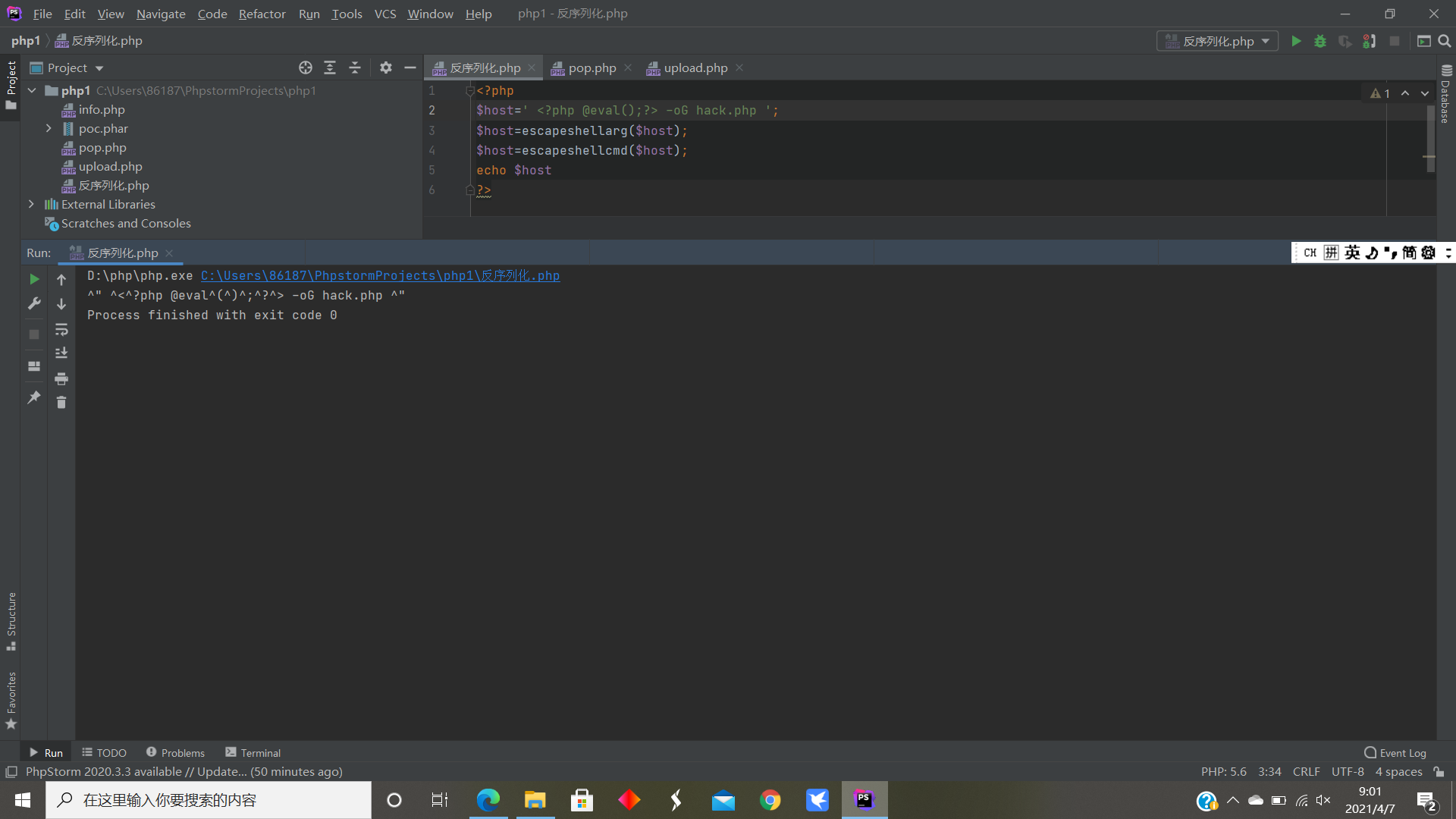Image resolution: width=1456 pixels, height=819 pixels.
Task: Open Google Chrome from the taskbar
Action: [770, 800]
